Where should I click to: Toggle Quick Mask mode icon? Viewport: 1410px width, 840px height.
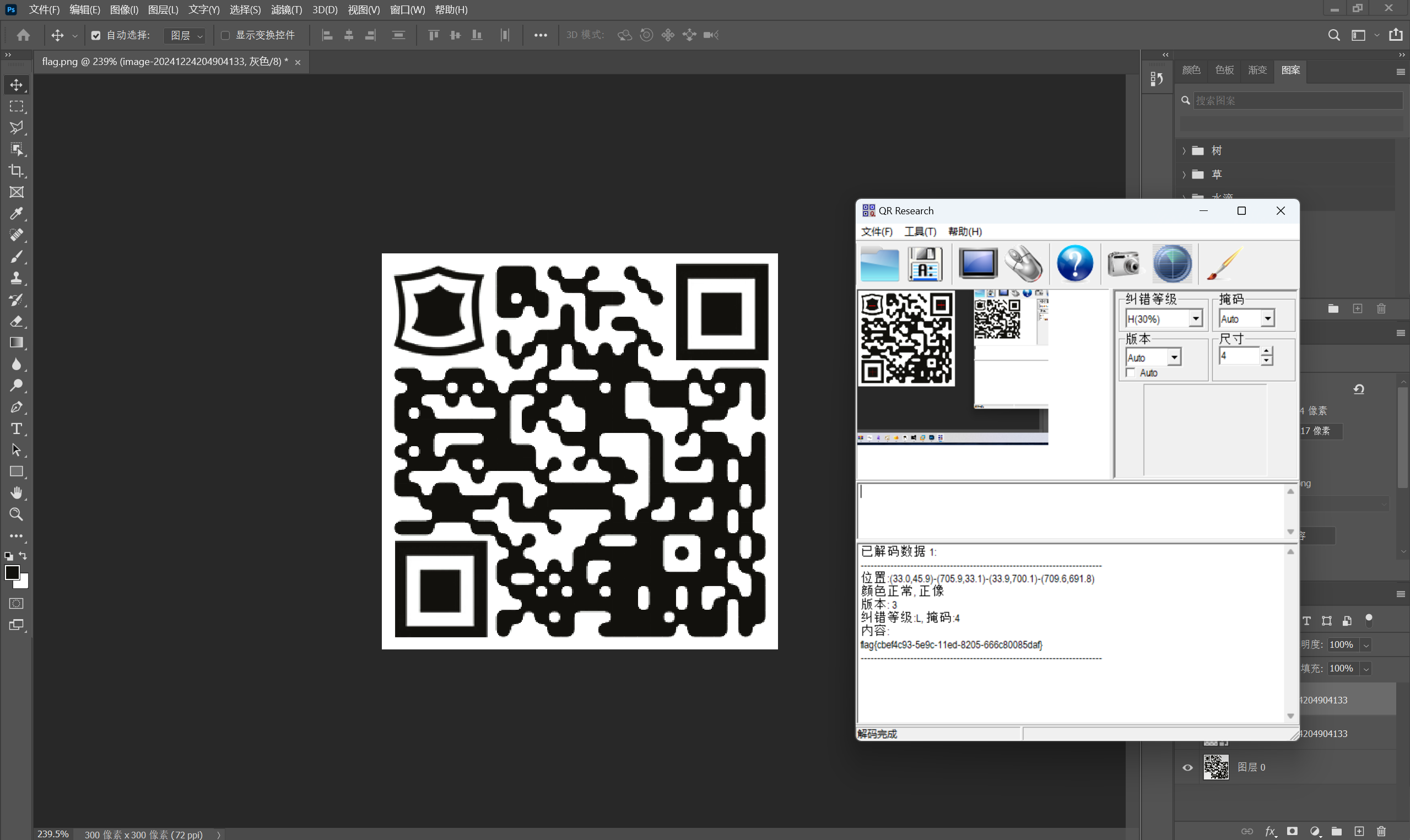click(x=17, y=603)
